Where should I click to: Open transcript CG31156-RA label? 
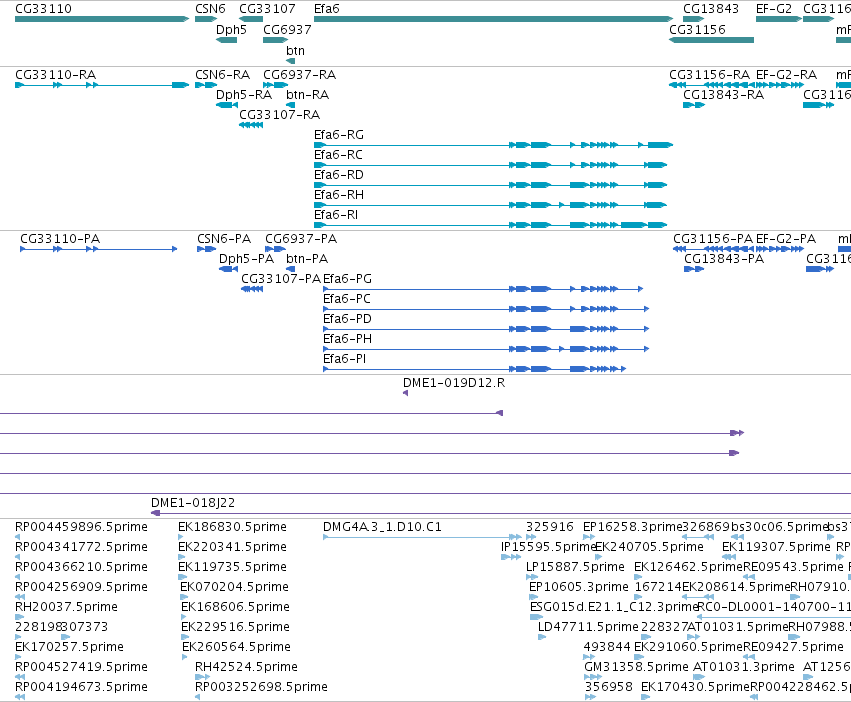(709, 74)
